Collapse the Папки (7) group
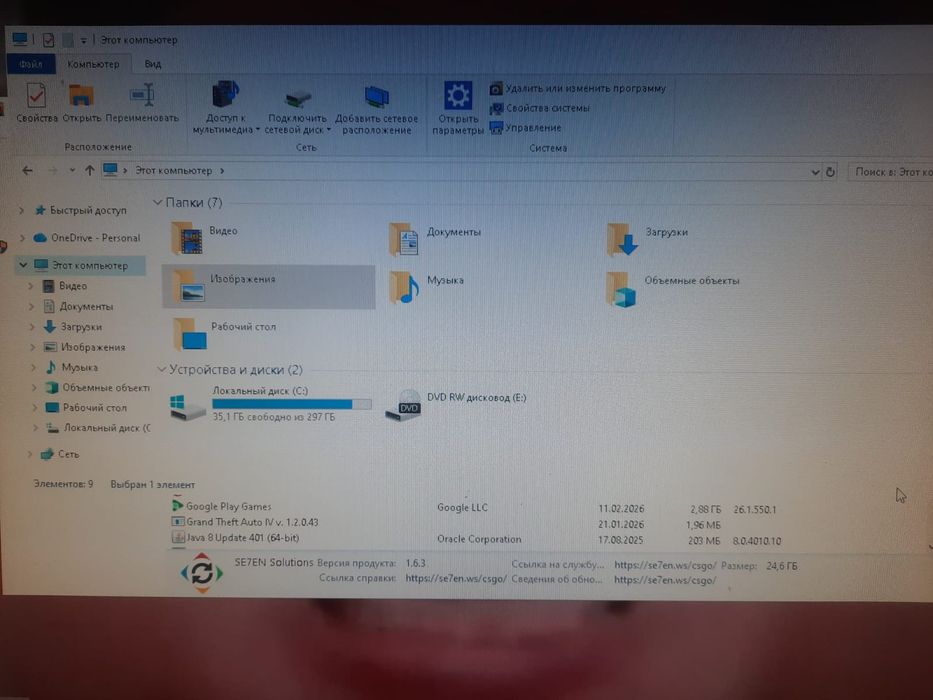The image size is (933, 700). pyautogui.click(x=158, y=203)
